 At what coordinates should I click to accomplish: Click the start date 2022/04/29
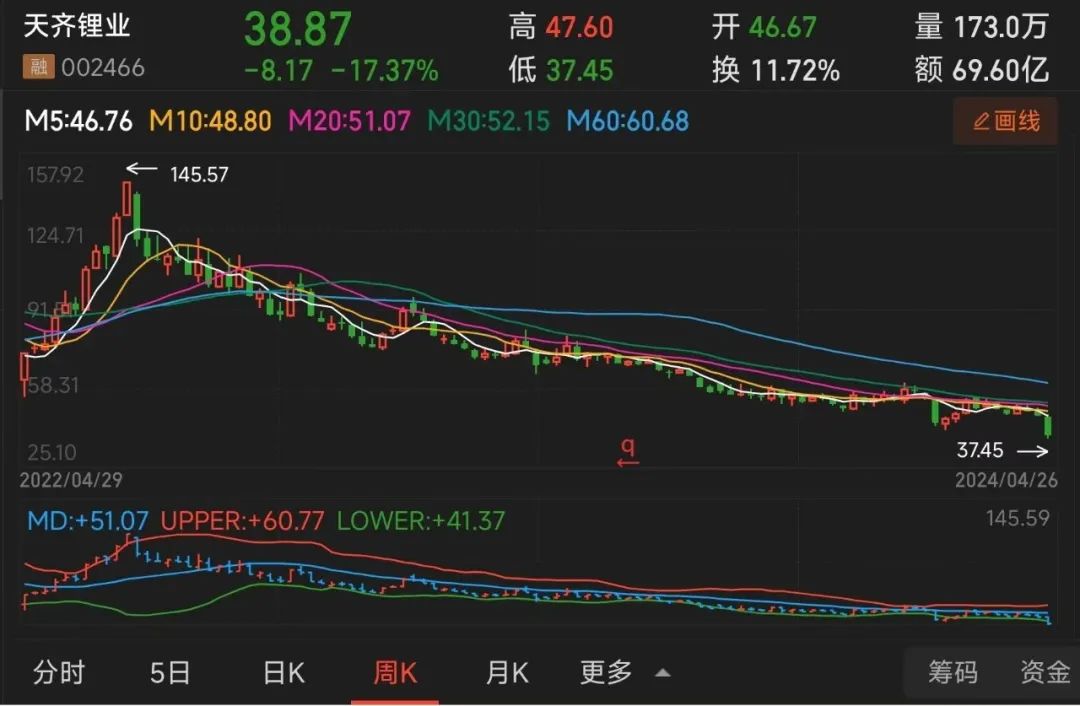coord(71,480)
